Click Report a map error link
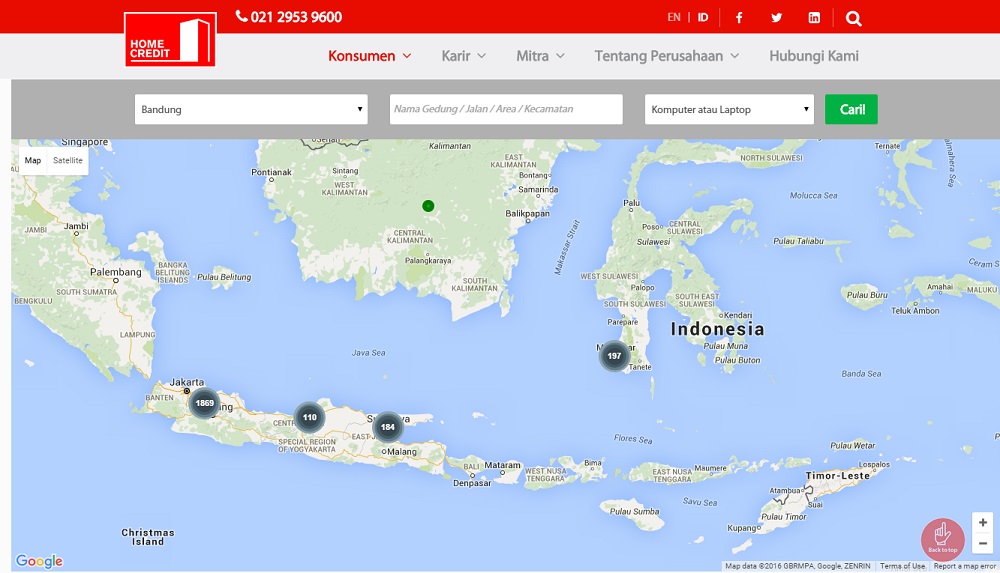 [x=964, y=566]
